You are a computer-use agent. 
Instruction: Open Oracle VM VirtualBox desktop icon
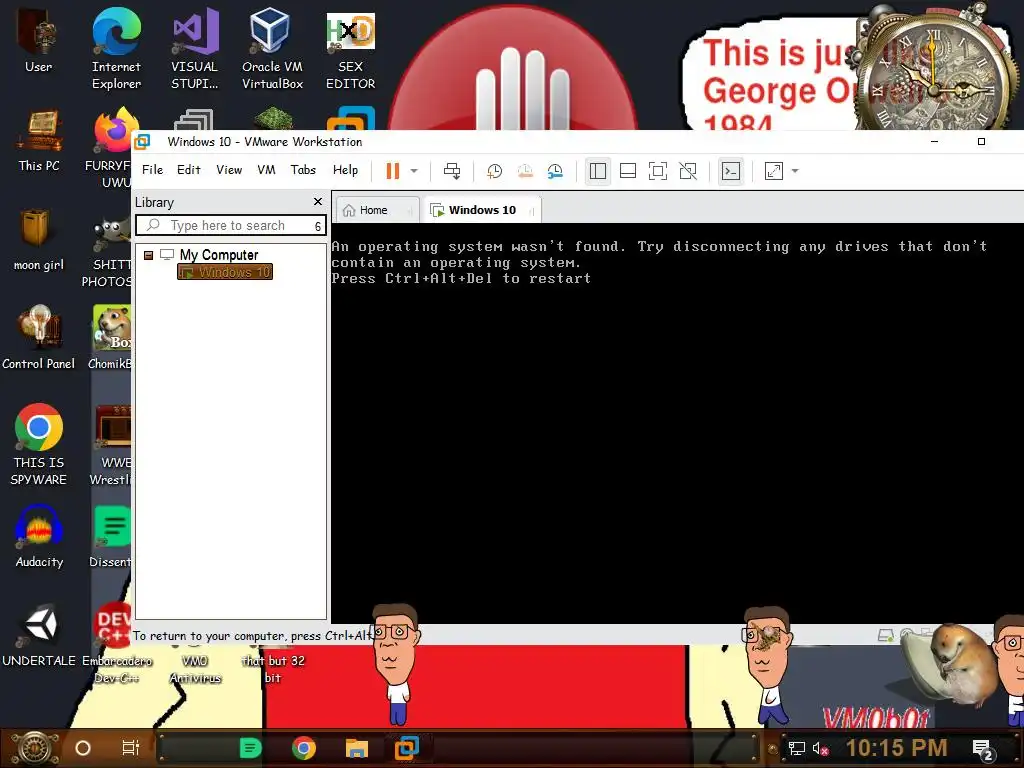pyautogui.click(x=272, y=49)
